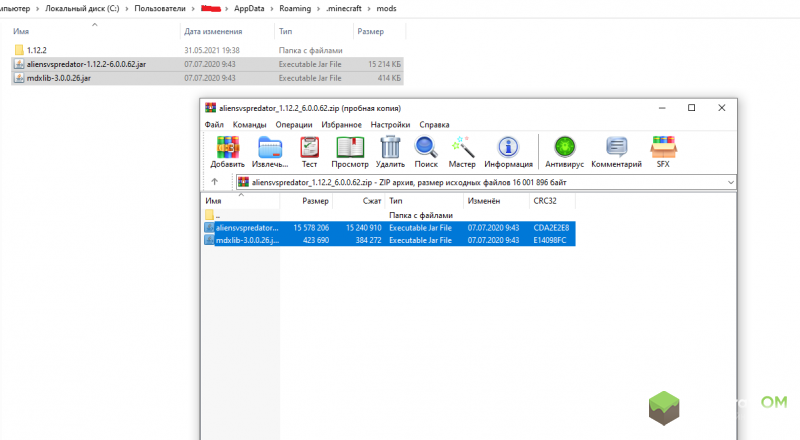Image resolution: width=800 pixels, height=440 pixels.
Task: Select mdxlib-3.0.0.26.jar in Explorer list
Action: click(x=59, y=77)
